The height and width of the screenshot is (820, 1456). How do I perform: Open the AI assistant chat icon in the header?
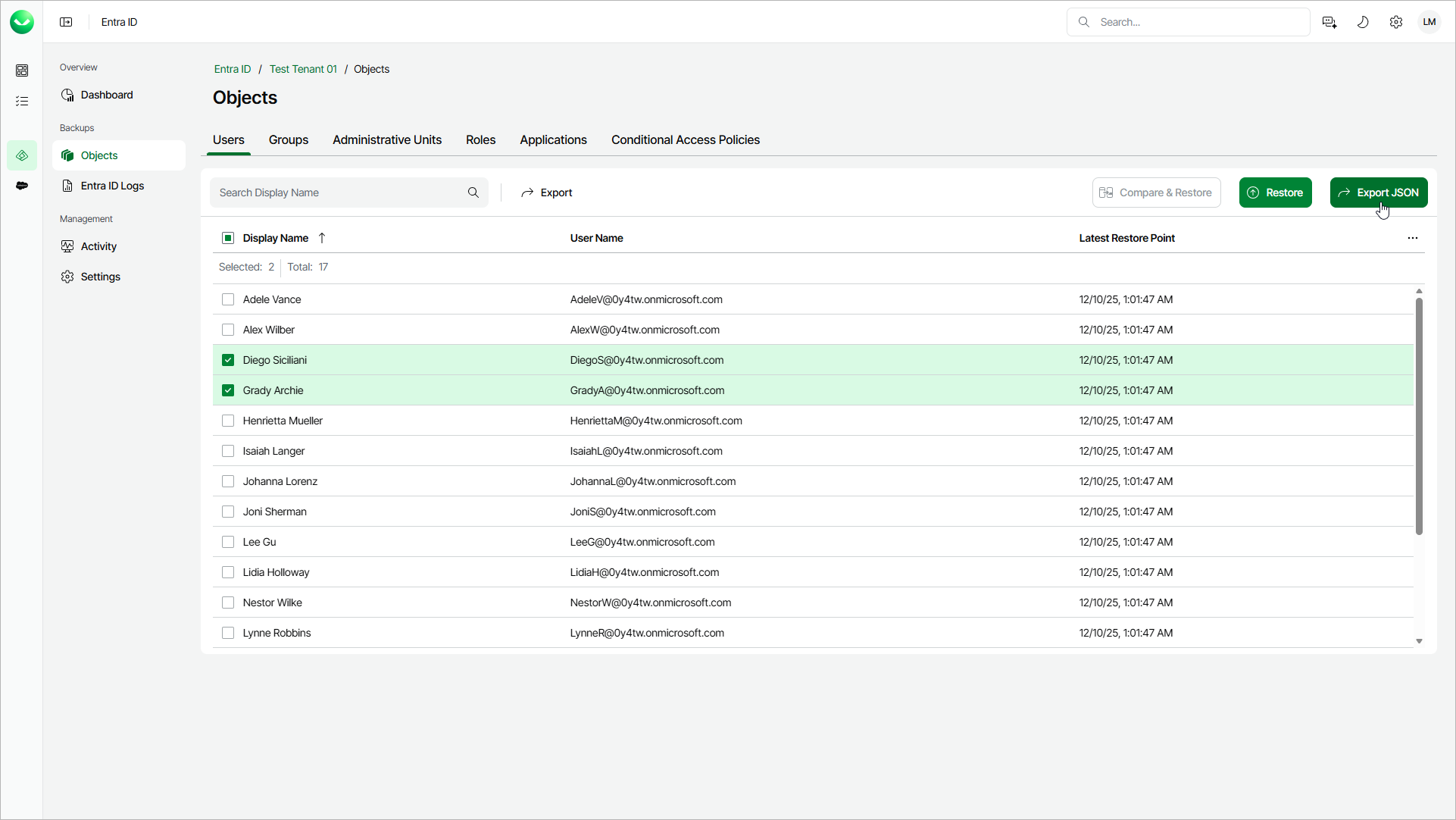coord(1329,22)
